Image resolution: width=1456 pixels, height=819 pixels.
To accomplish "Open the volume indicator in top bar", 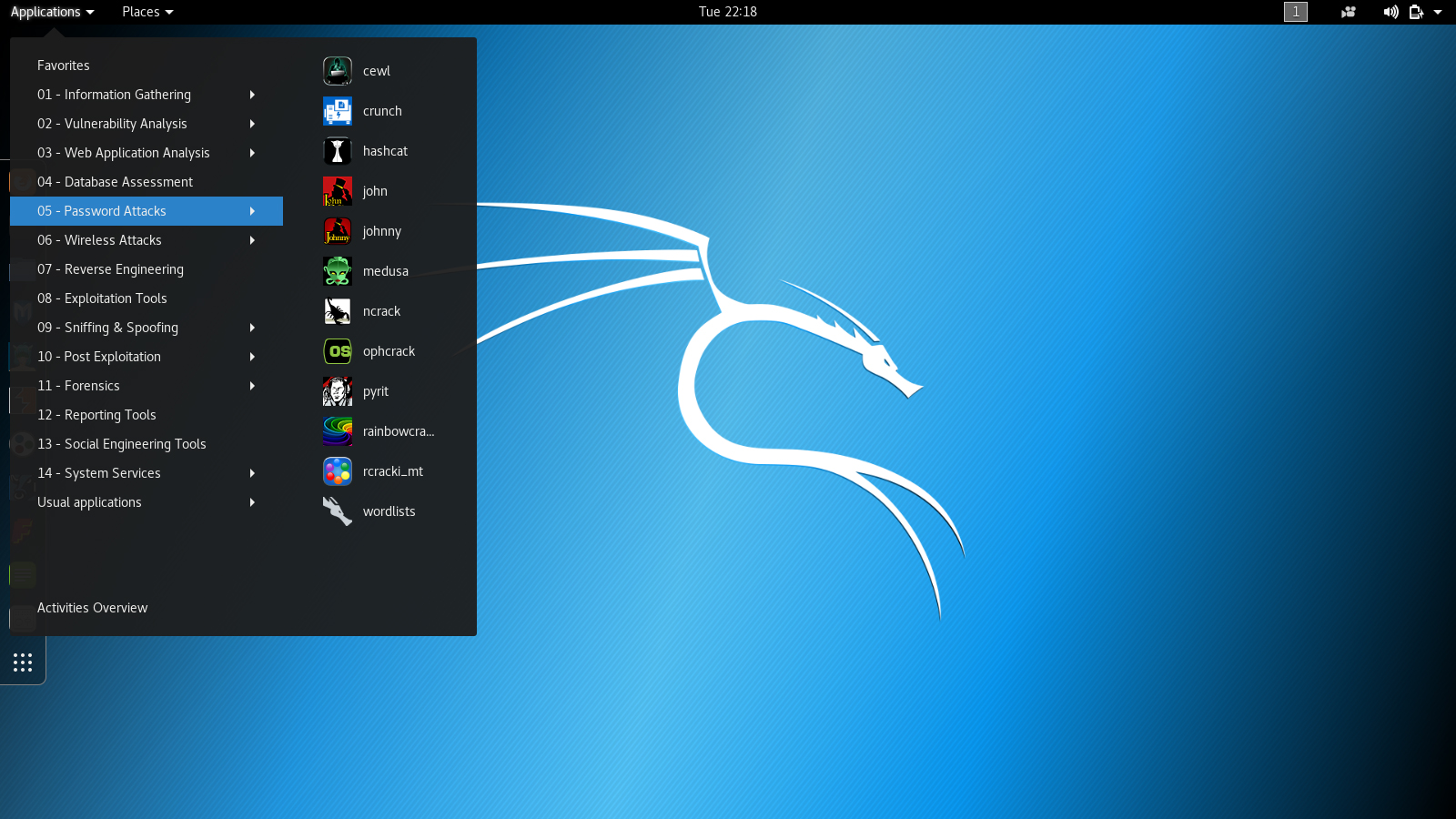I will point(1391,12).
